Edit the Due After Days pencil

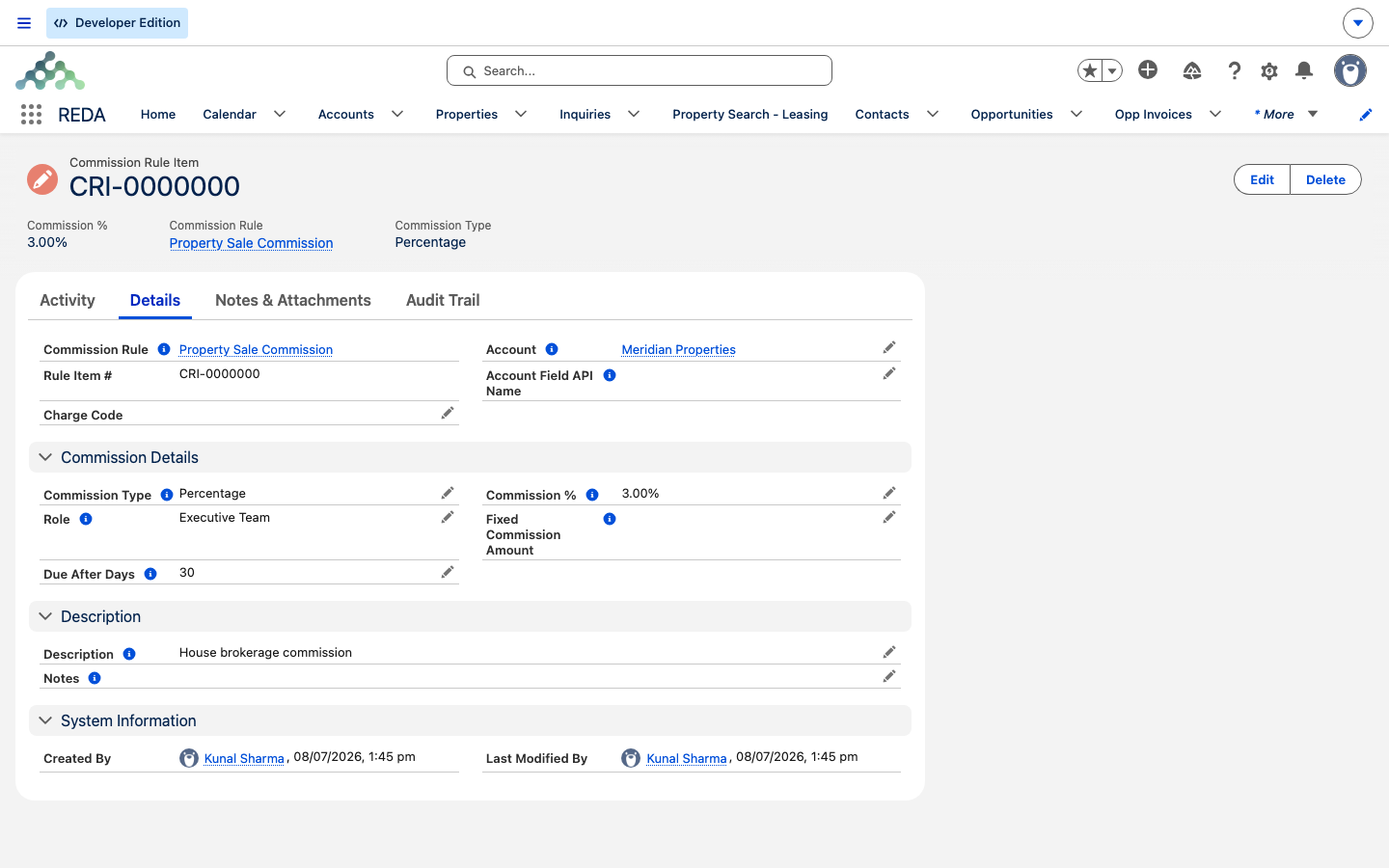point(448,572)
